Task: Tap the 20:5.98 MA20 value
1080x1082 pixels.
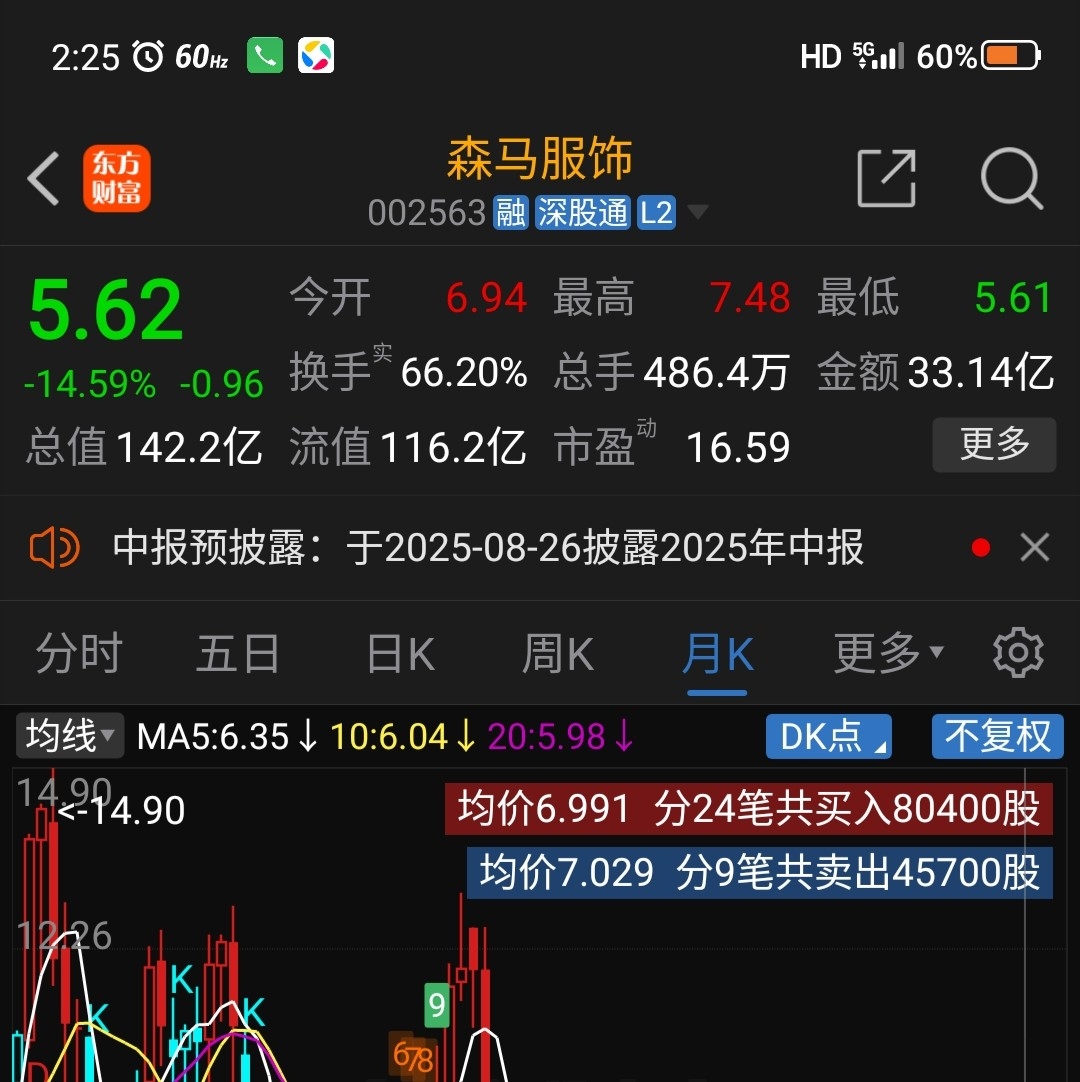Action: point(560,737)
